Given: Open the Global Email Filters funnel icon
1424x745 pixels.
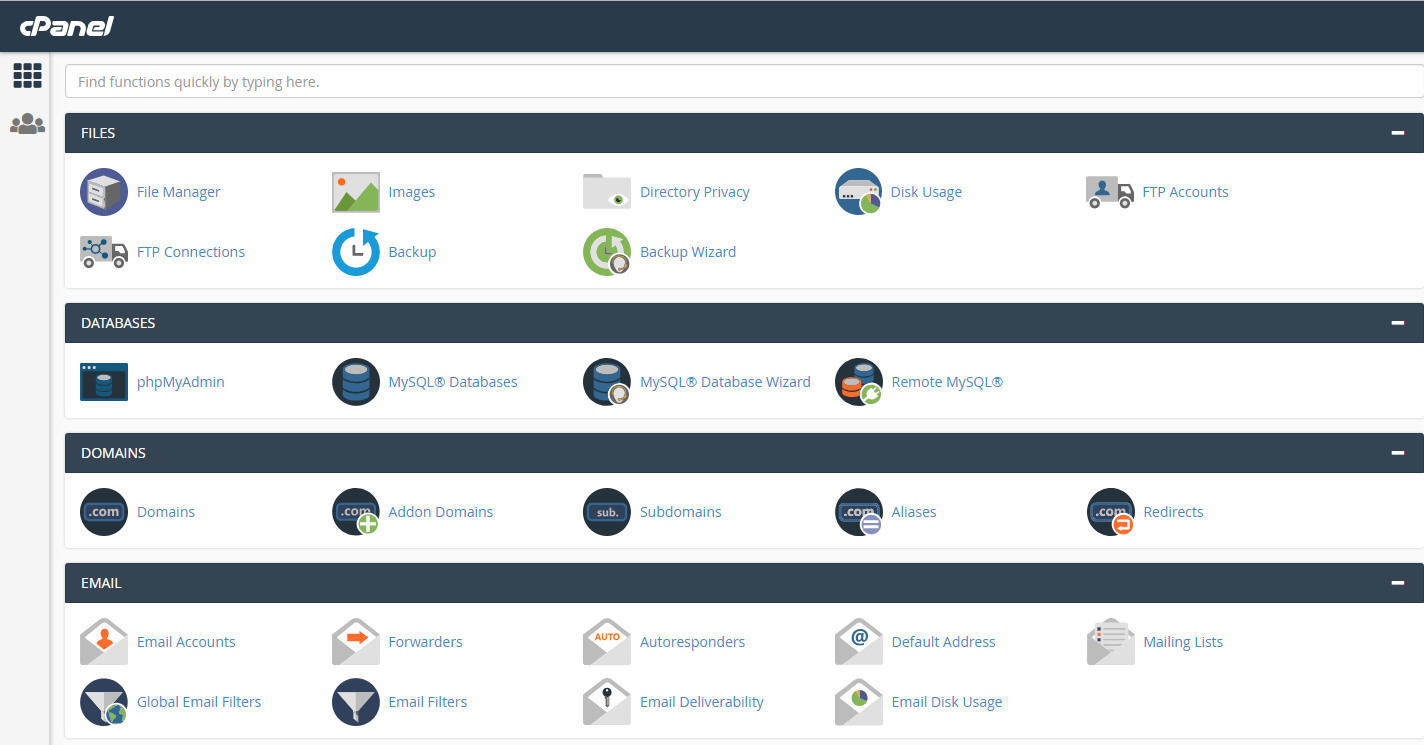Looking at the screenshot, I should [104, 702].
